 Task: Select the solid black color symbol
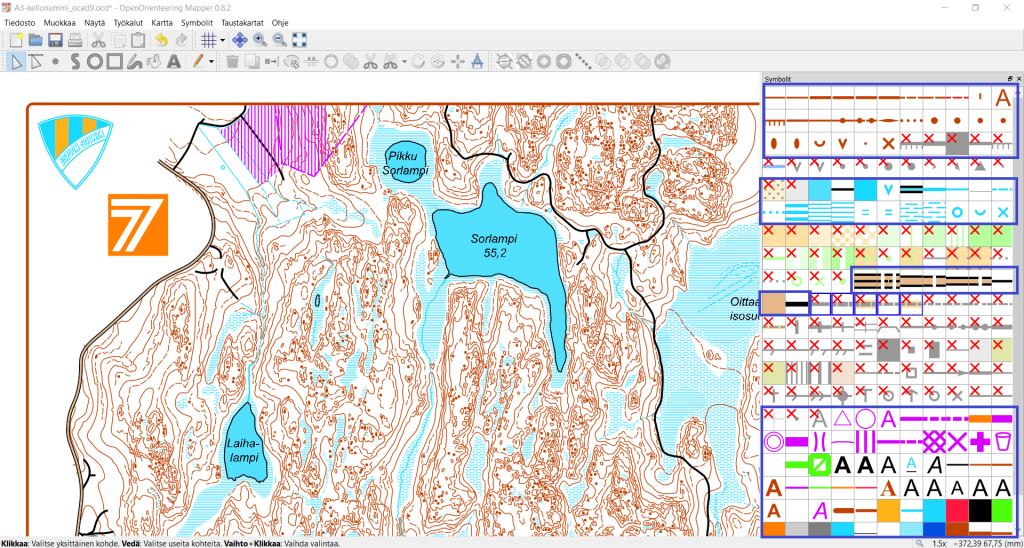[979, 509]
